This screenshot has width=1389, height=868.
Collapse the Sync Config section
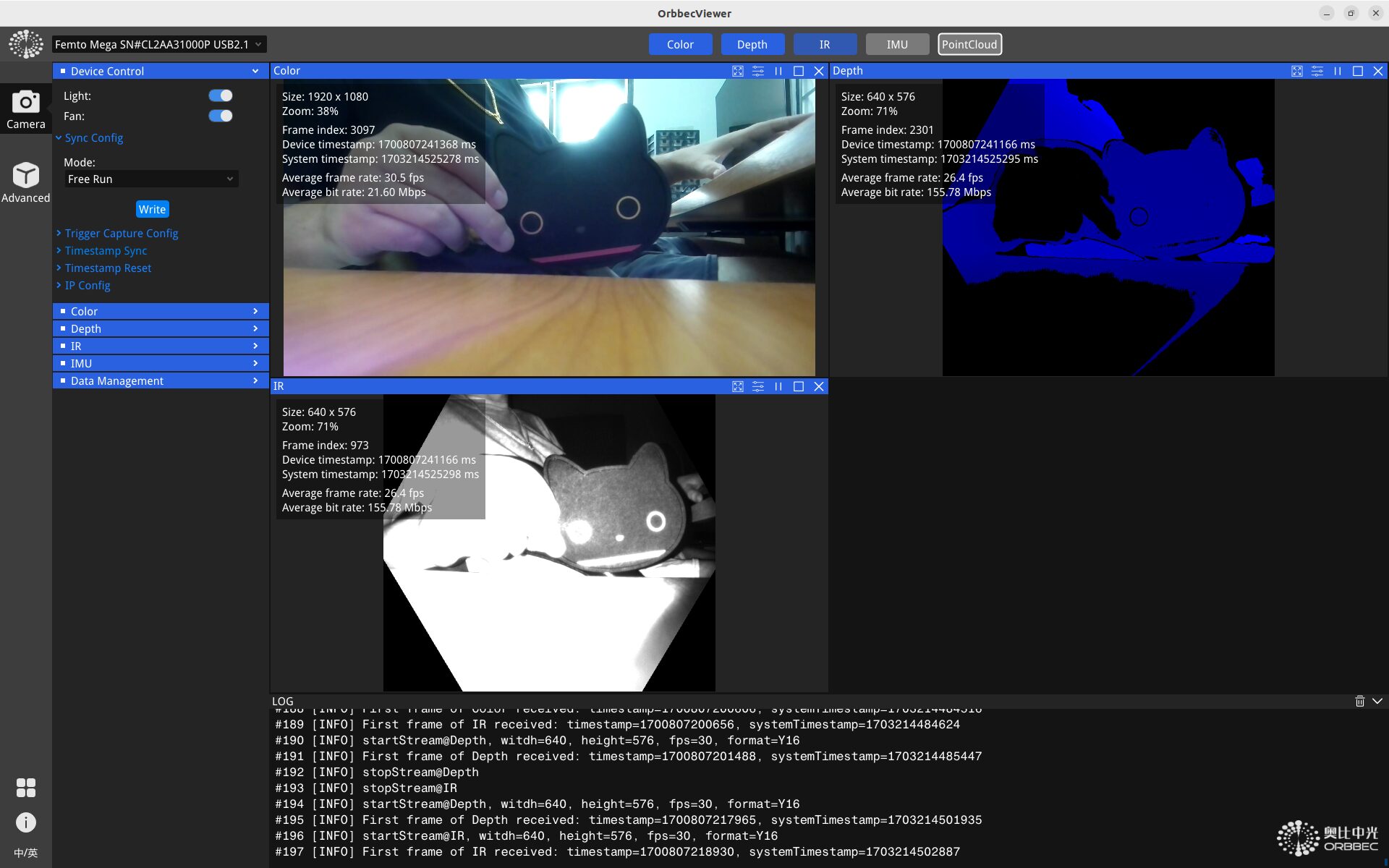pos(90,137)
